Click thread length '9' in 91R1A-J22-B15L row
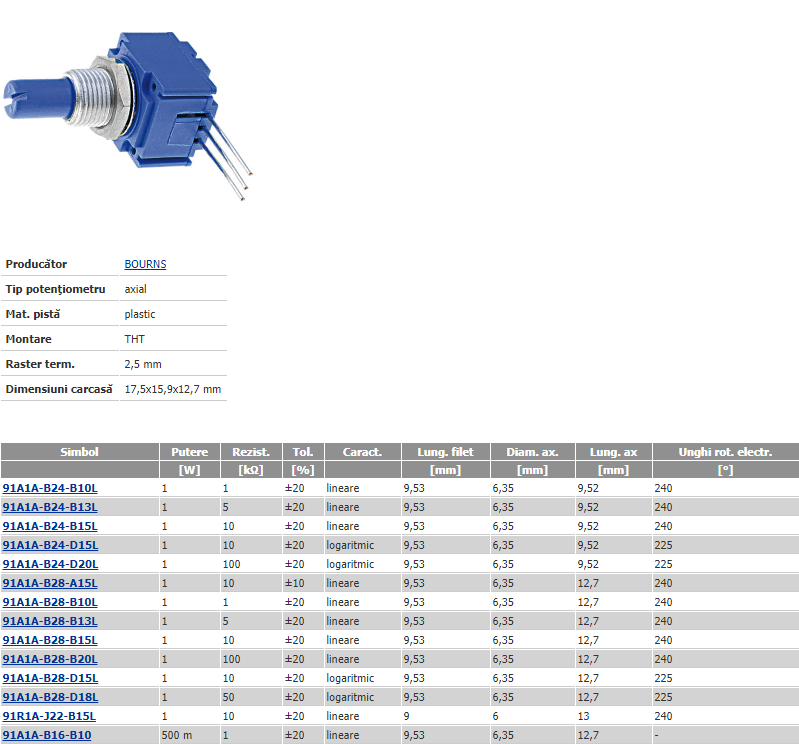The image size is (799, 744). (x=407, y=716)
